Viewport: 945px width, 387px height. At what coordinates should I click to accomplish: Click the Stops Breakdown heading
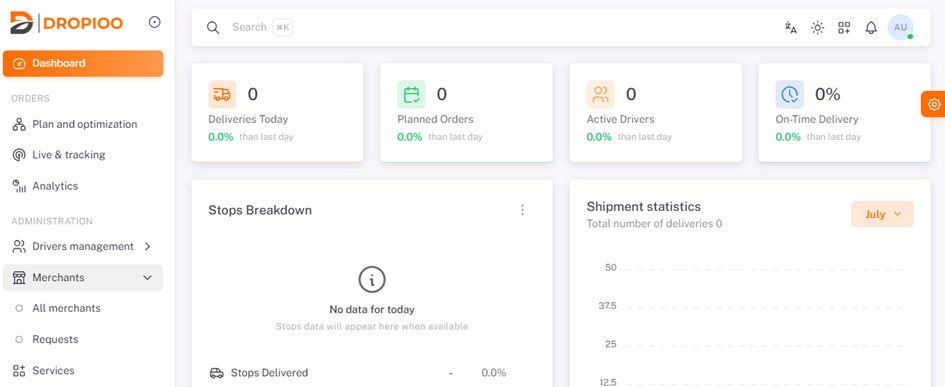click(x=260, y=210)
